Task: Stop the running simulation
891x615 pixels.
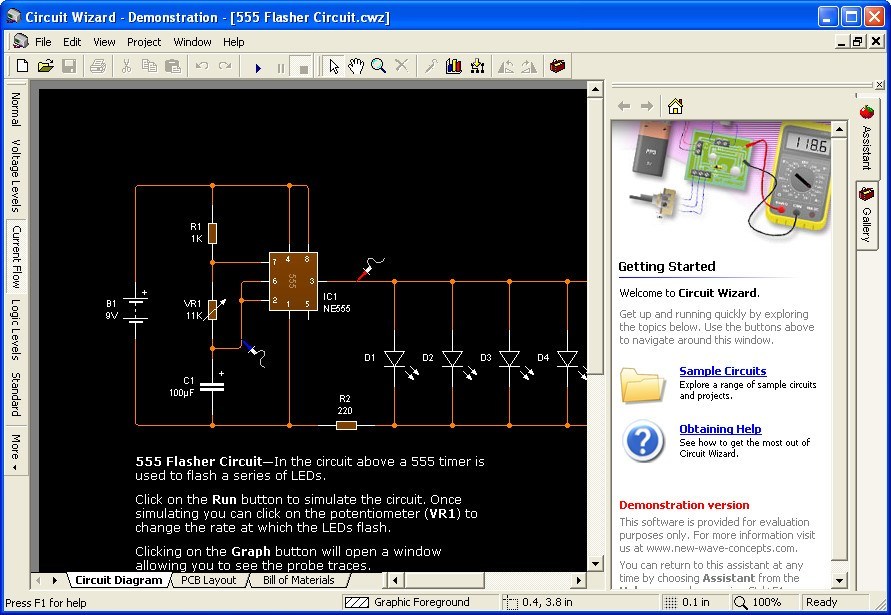Action: (303, 66)
